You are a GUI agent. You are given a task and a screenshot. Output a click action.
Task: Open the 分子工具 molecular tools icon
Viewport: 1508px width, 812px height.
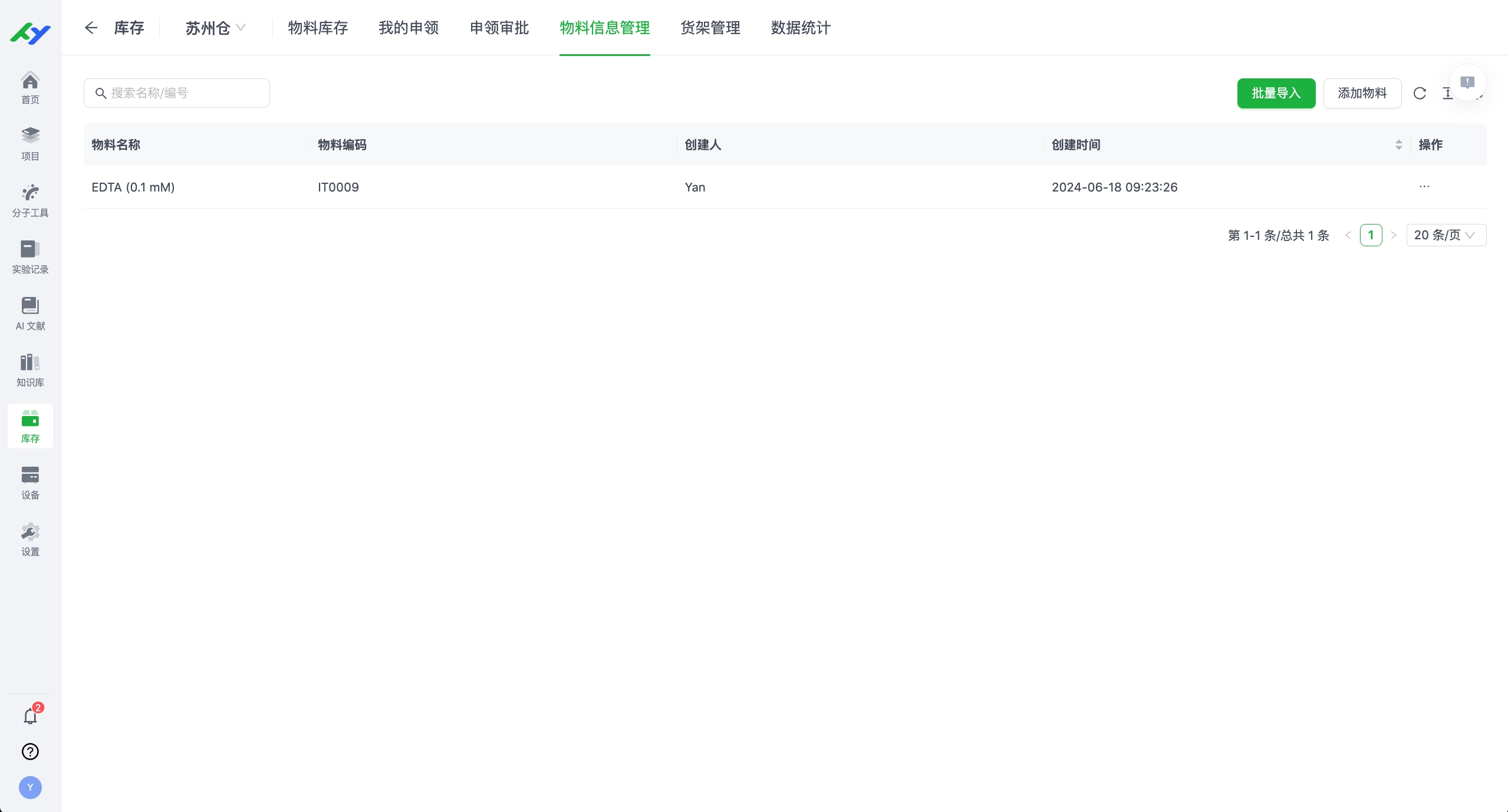pyautogui.click(x=30, y=199)
